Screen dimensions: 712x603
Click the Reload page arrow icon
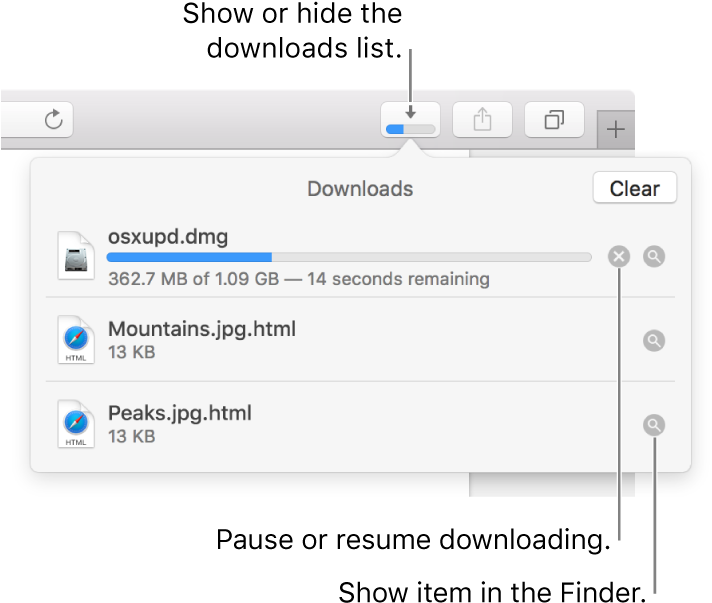coord(54,119)
